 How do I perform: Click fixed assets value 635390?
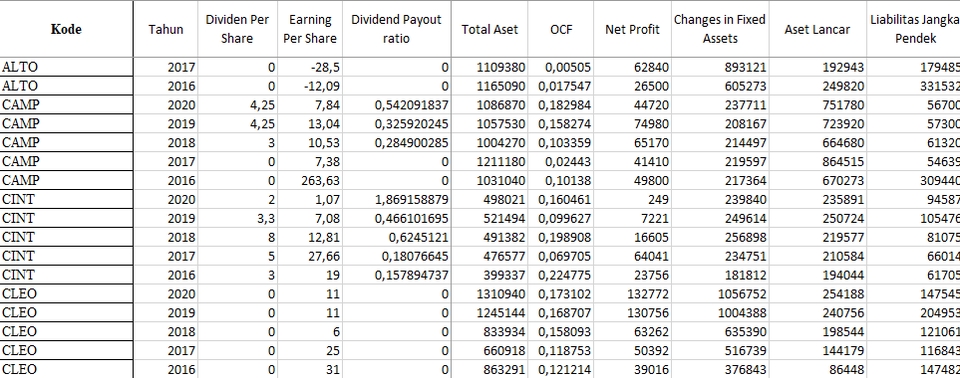coord(720,332)
